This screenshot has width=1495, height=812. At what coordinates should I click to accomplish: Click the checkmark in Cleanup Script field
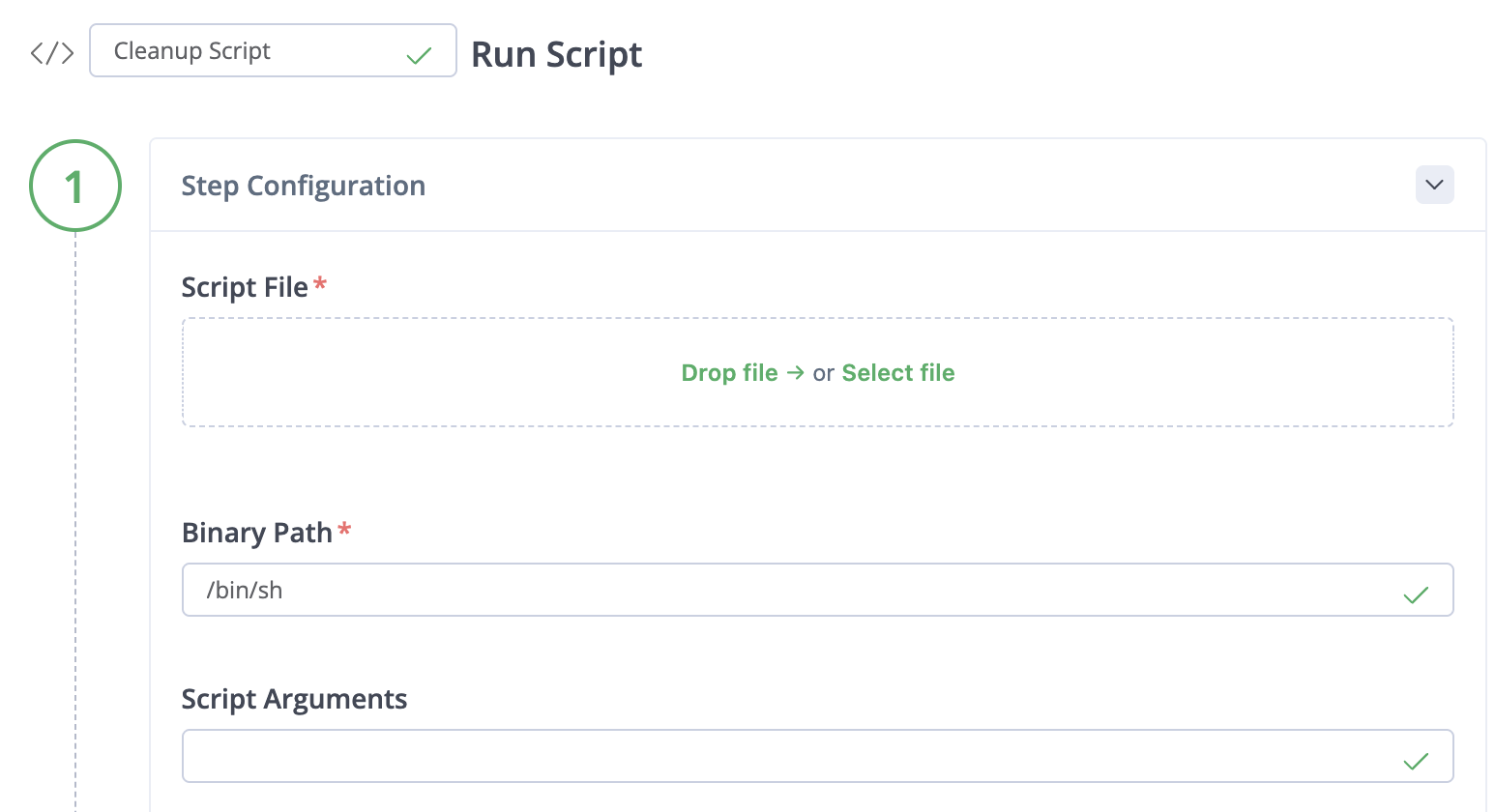(419, 56)
